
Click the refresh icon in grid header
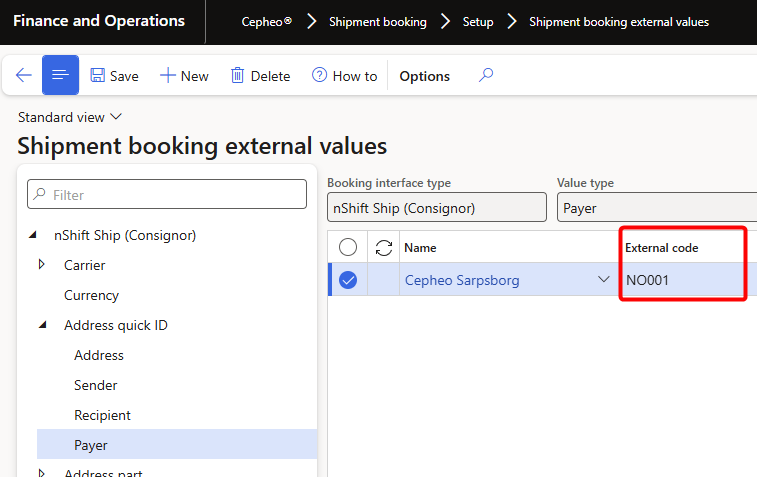pos(383,247)
